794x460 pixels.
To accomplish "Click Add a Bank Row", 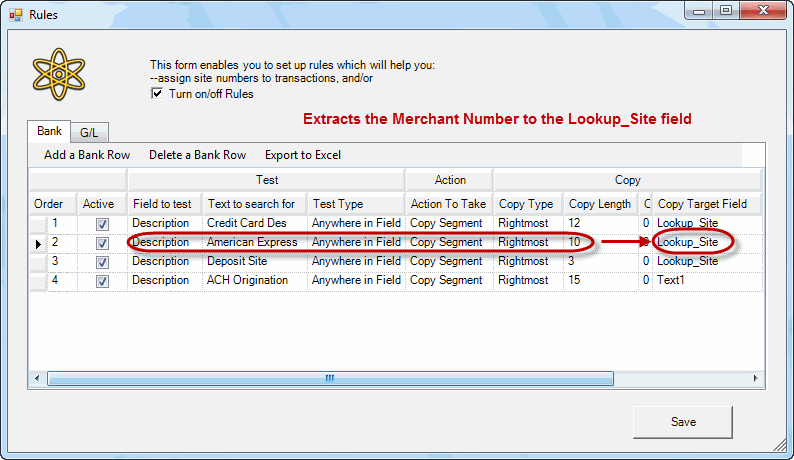I will 87,155.
